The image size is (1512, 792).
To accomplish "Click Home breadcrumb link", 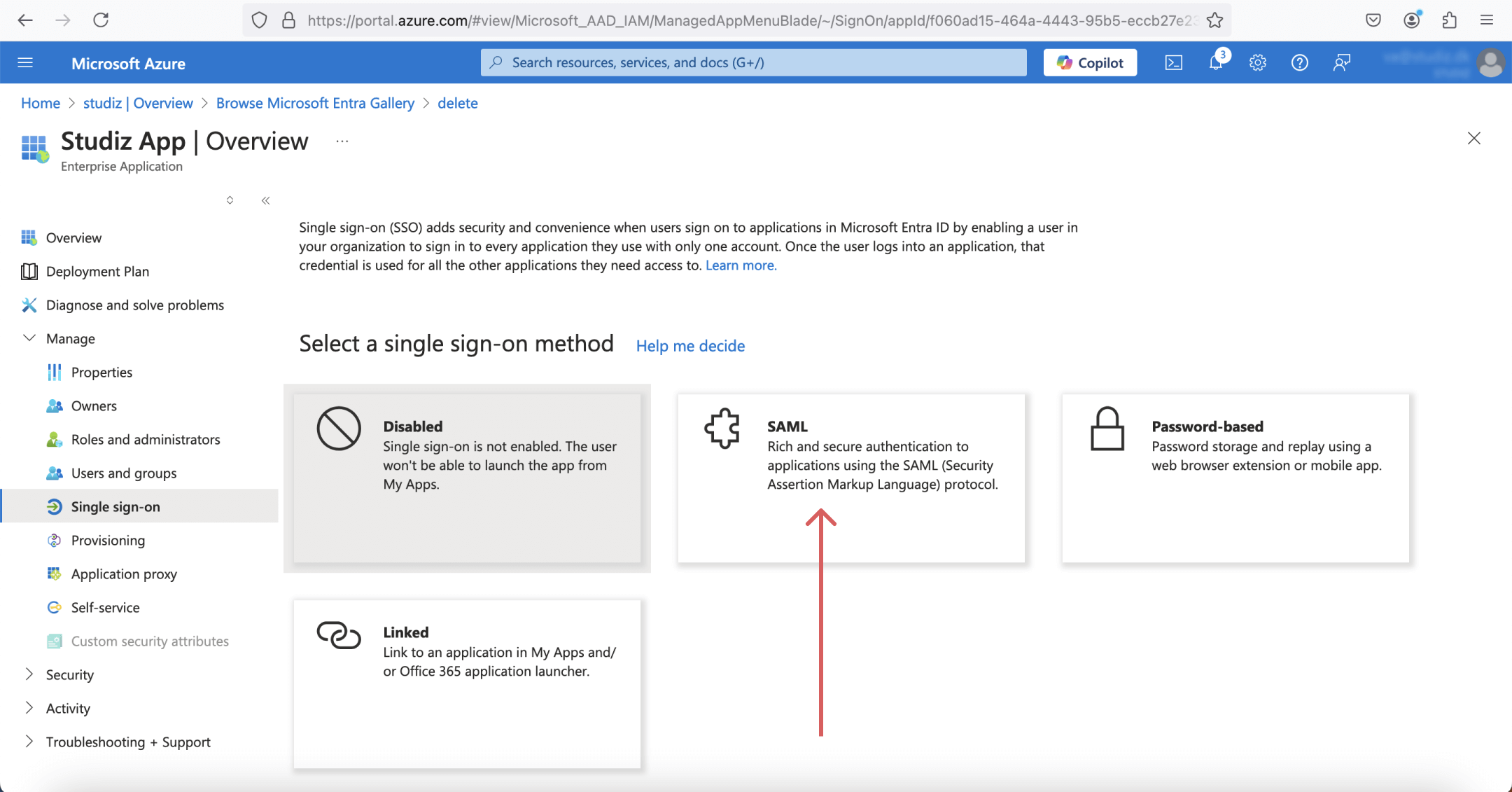I will point(41,103).
